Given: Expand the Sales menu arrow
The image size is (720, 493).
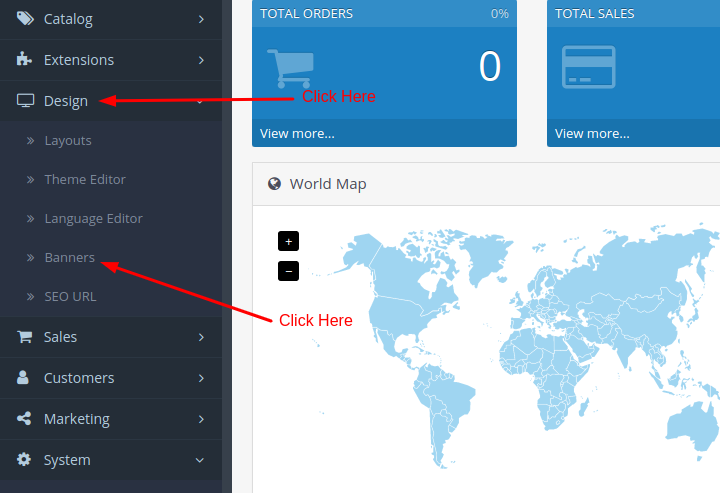Looking at the screenshot, I should click(201, 337).
